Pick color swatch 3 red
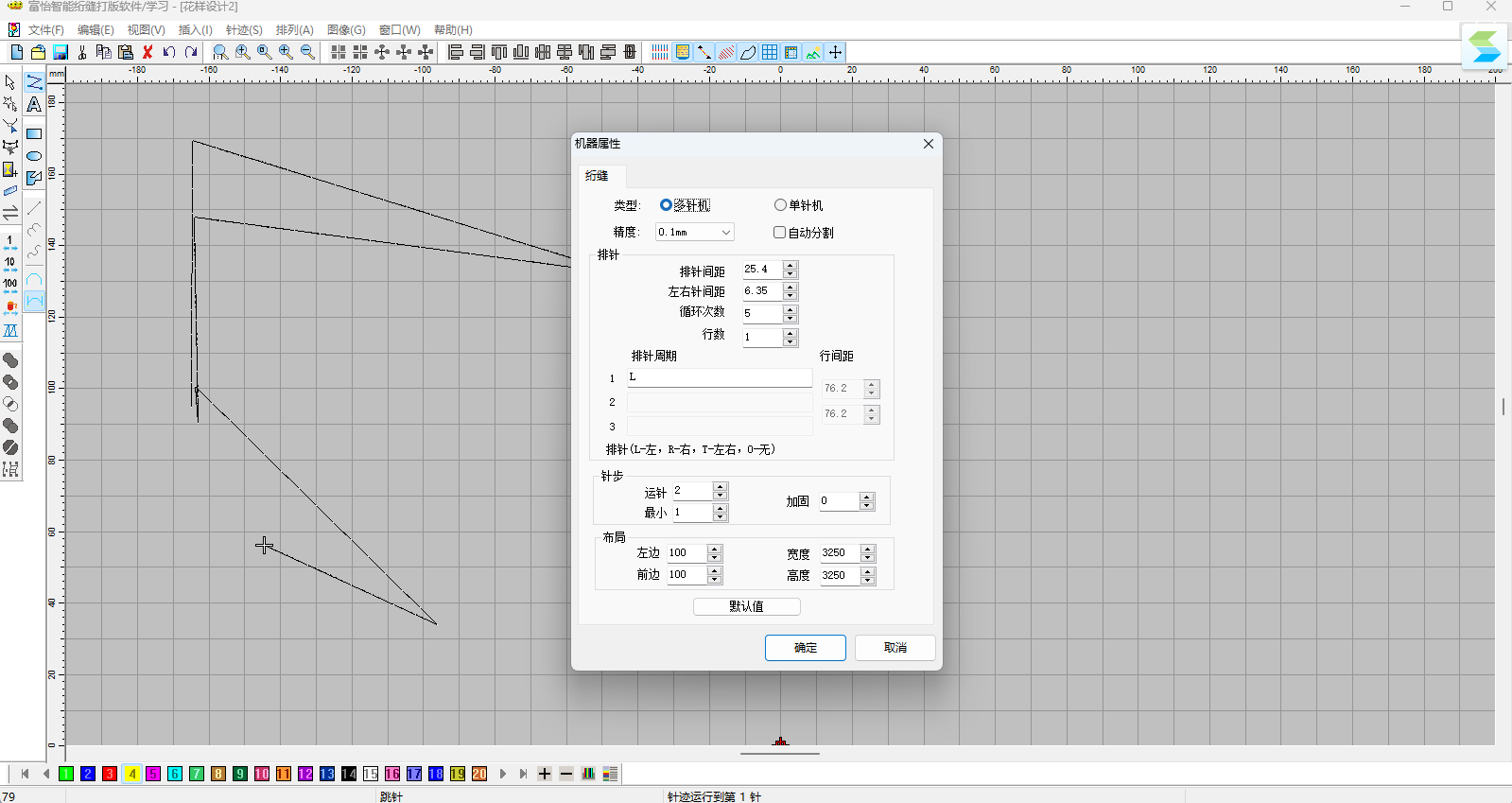Screen dimensions: 1512x803 pos(110,774)
